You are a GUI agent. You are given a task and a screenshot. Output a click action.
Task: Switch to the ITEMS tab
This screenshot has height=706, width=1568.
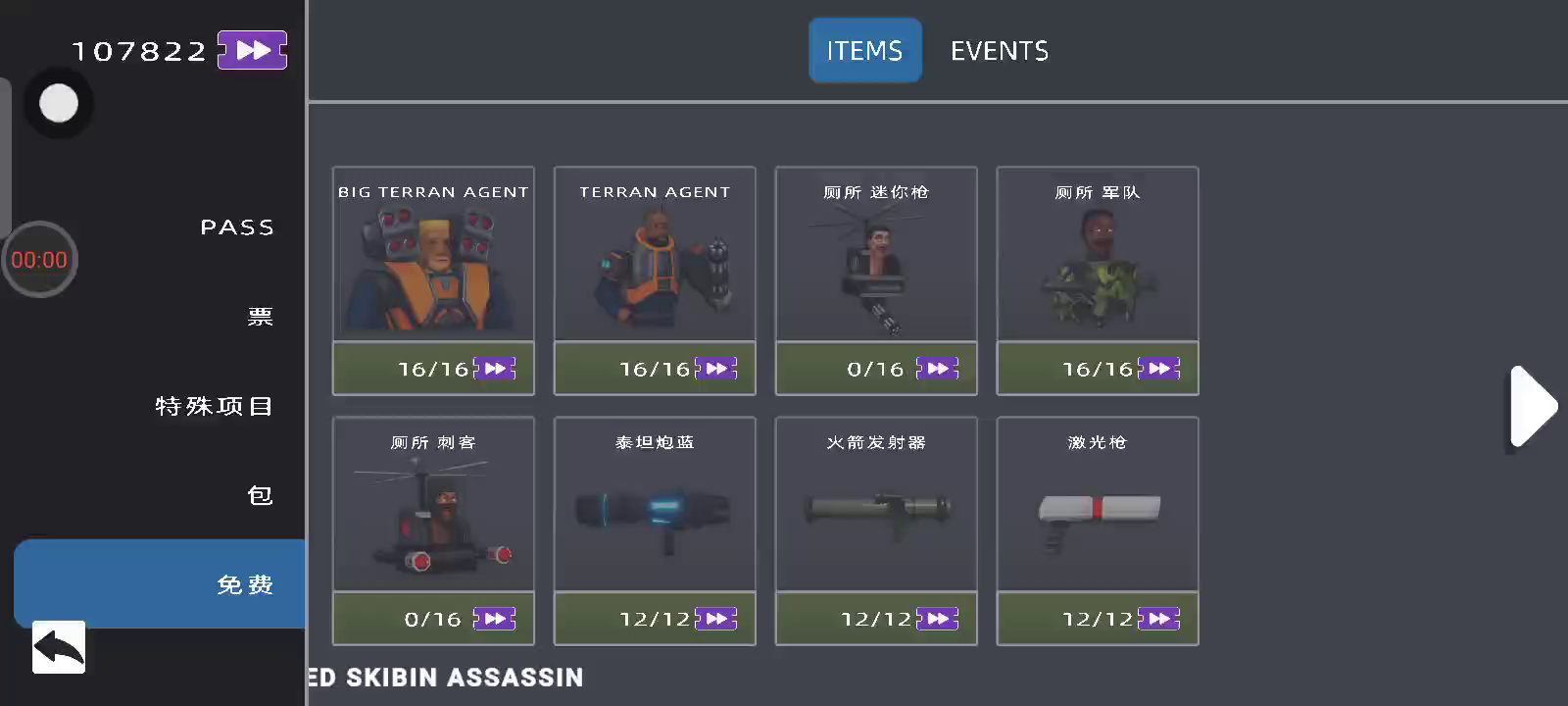point(864,50)
